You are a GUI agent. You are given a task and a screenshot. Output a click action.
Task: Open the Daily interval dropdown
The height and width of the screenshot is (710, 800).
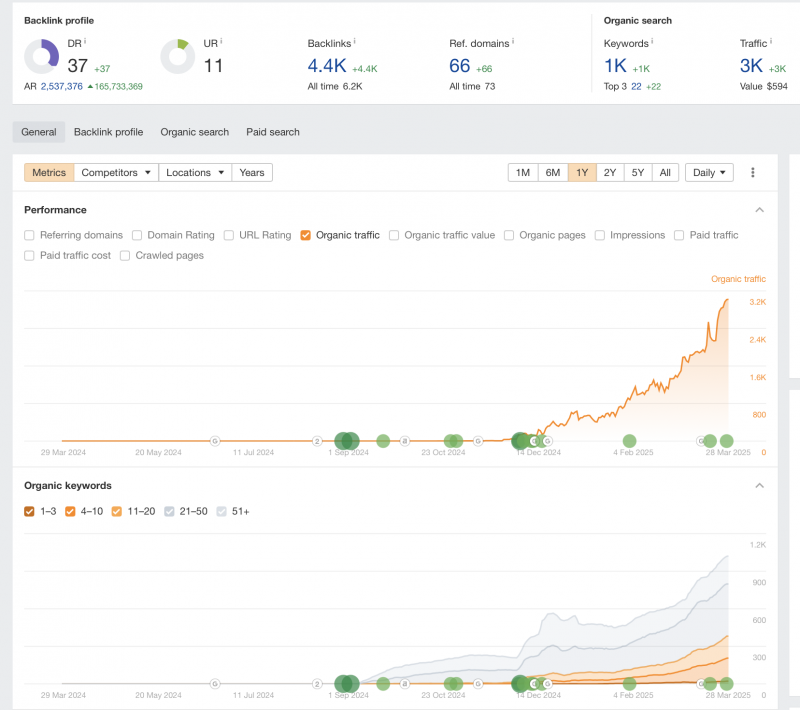tap(709, 173)
